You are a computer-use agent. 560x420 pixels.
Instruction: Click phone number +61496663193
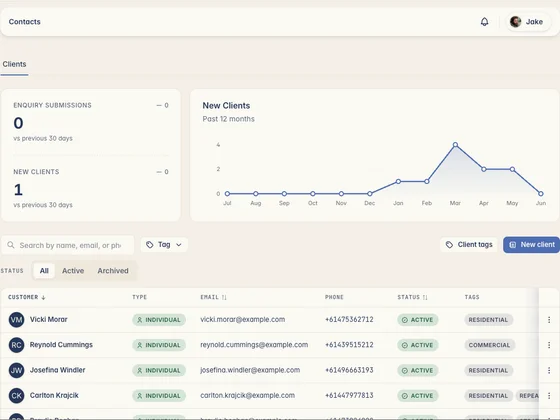coord(349,370)
